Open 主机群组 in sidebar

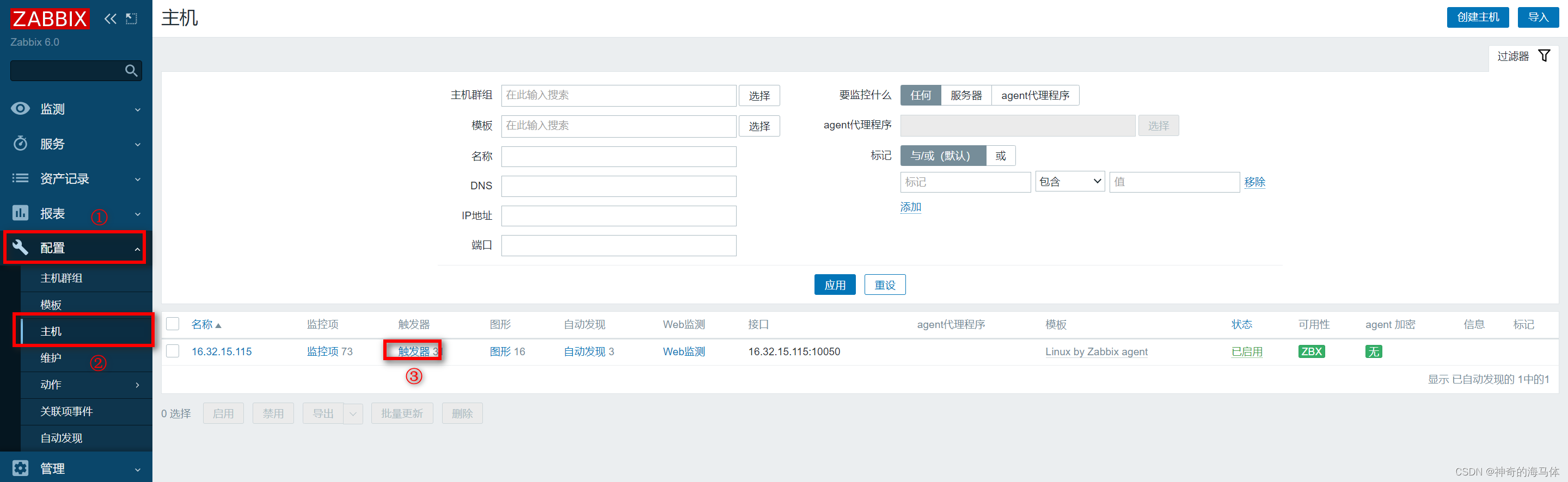pos(61,278)
